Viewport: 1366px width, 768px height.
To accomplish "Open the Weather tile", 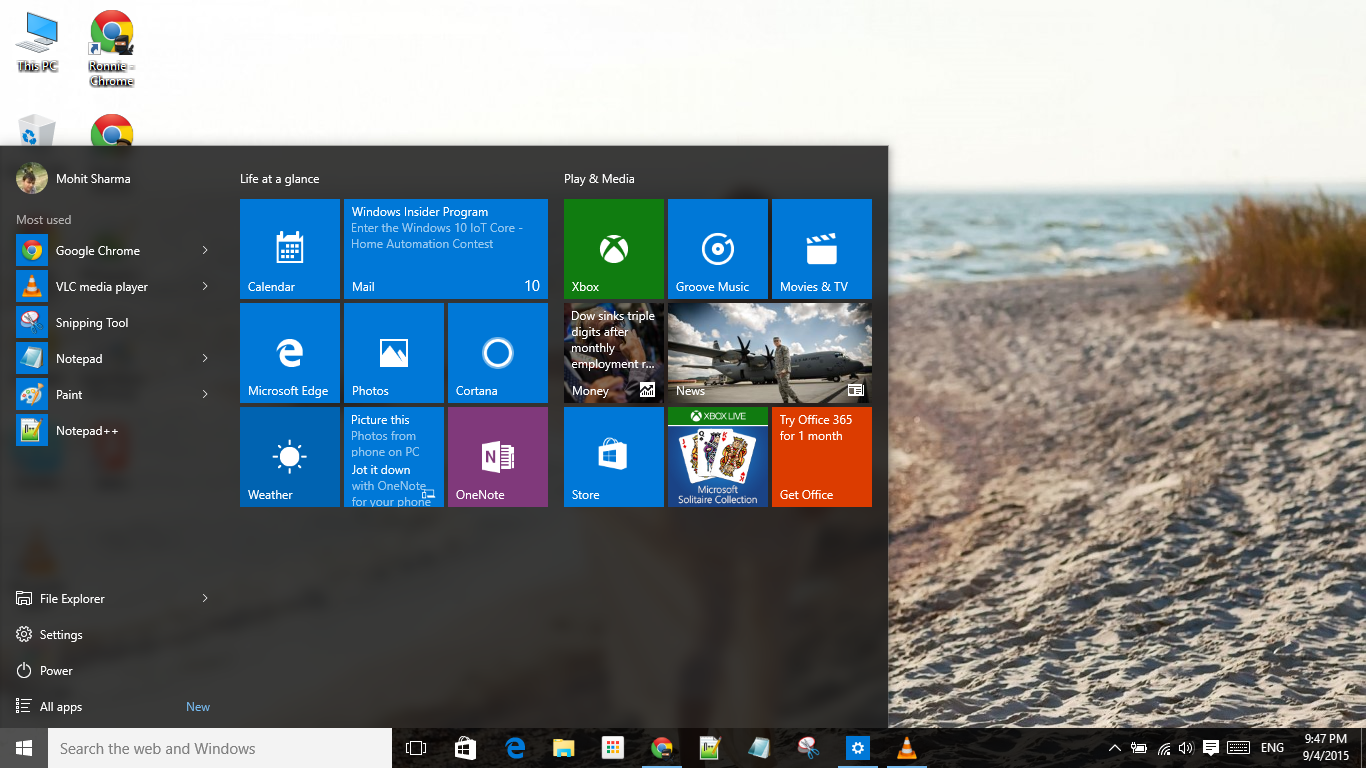I will coord(290,457).
